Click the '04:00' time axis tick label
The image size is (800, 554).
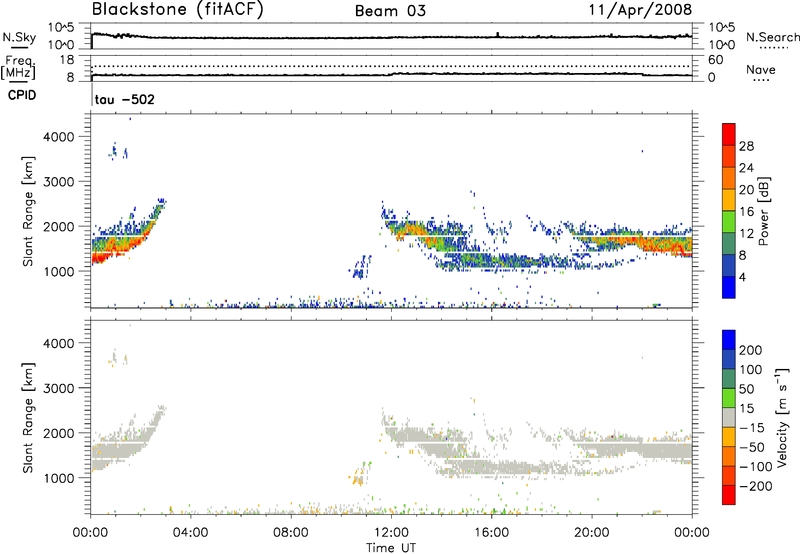(190, 533)
